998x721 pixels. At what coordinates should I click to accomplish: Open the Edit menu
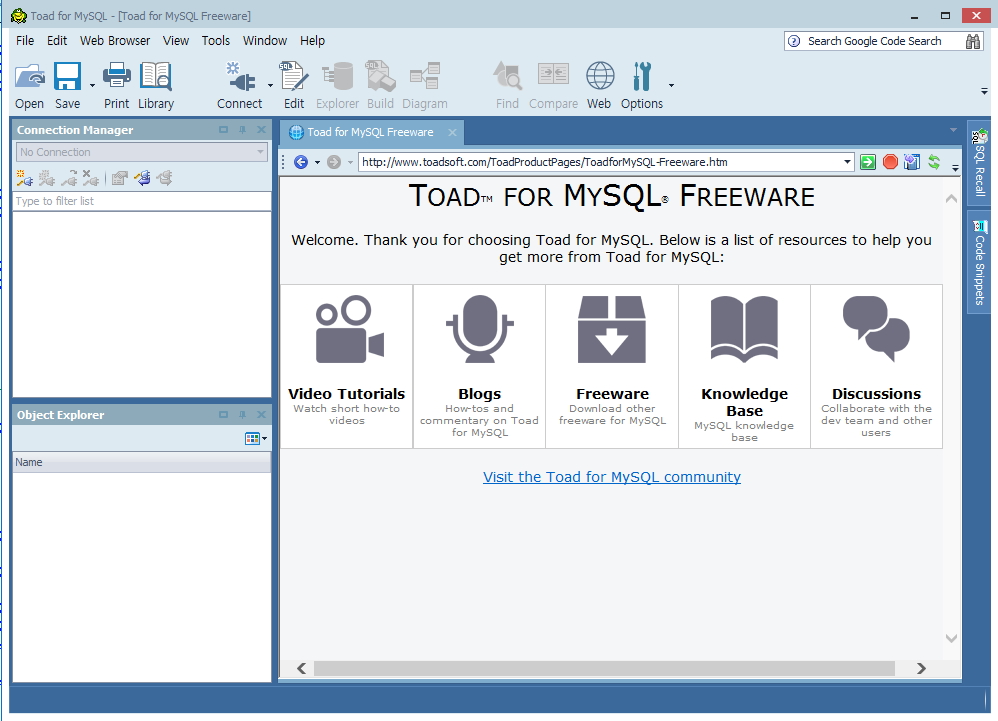57,41
